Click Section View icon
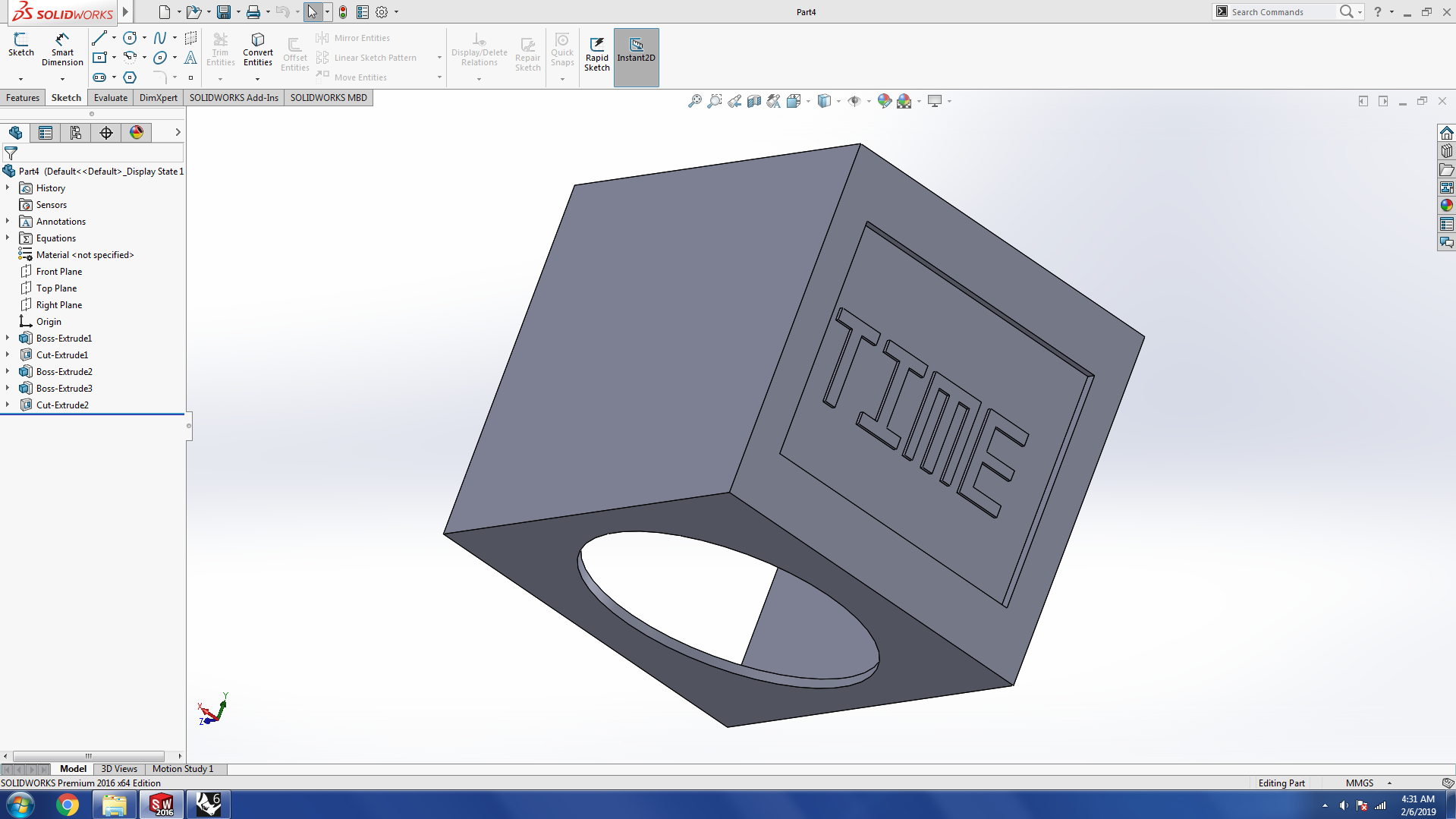1456x819 pixels. 754,101
